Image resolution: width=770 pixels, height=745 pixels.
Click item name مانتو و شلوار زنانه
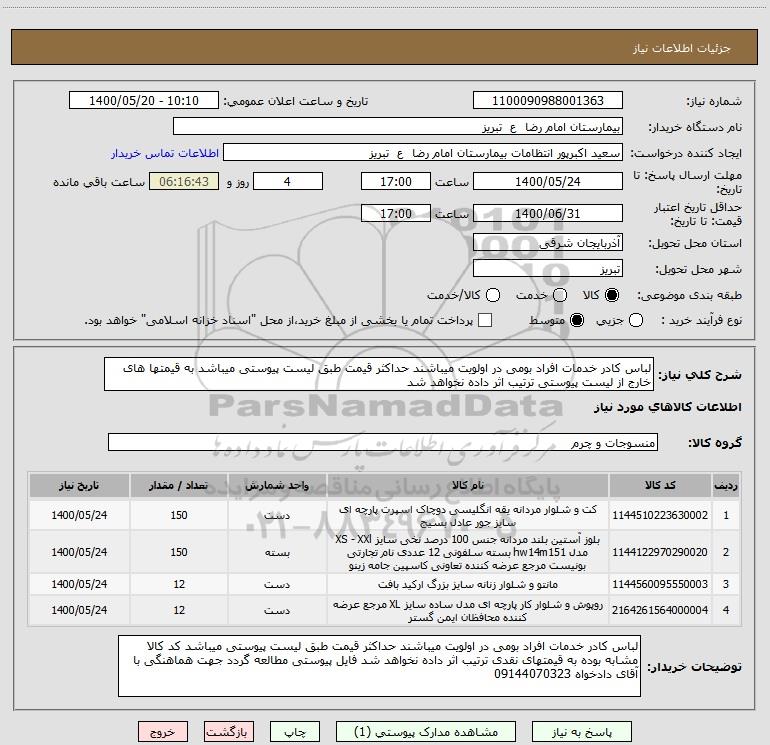(468, 584)
